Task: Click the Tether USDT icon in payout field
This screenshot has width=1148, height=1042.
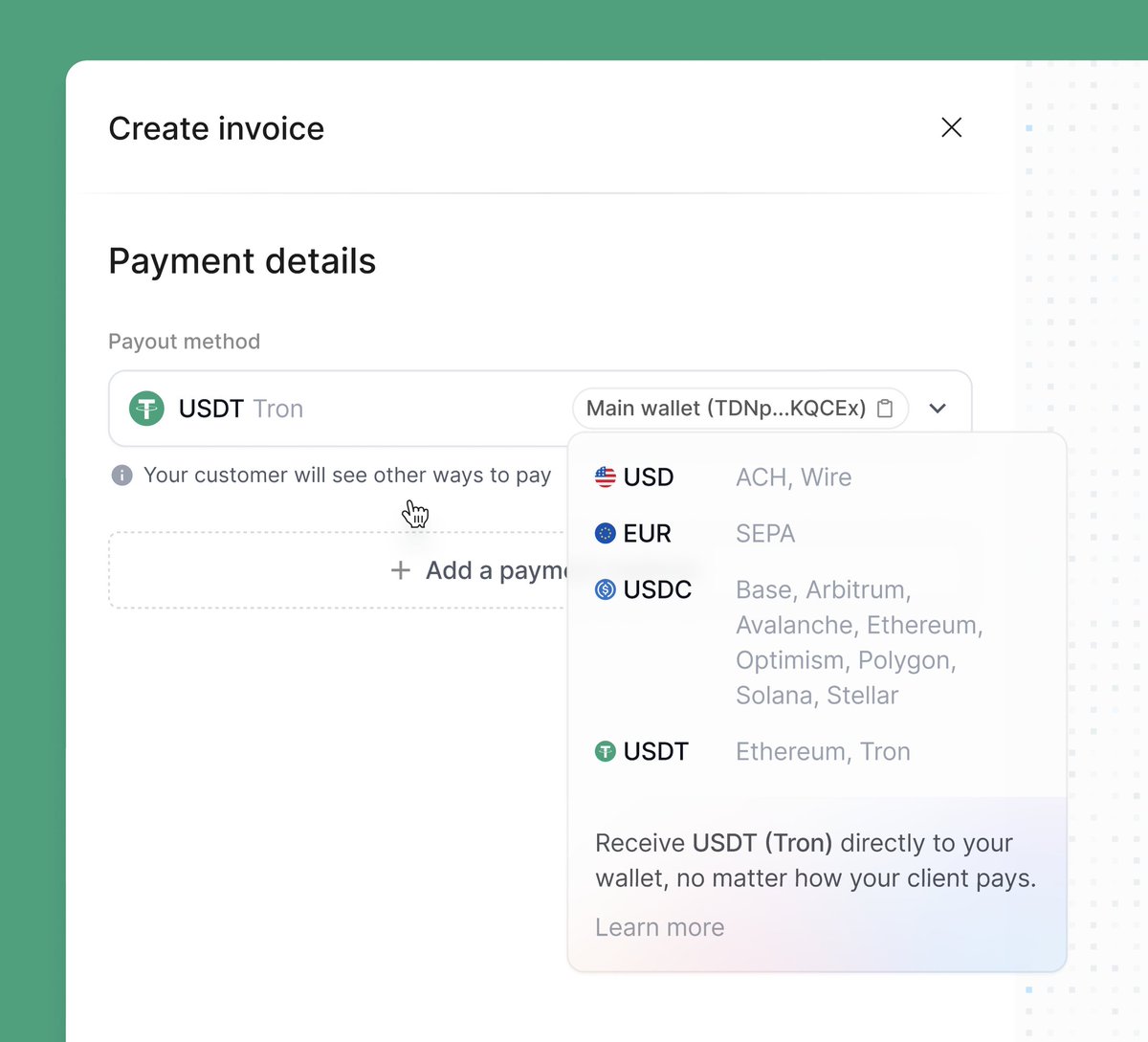Action: pyautogui.click(x=146, y=409)
